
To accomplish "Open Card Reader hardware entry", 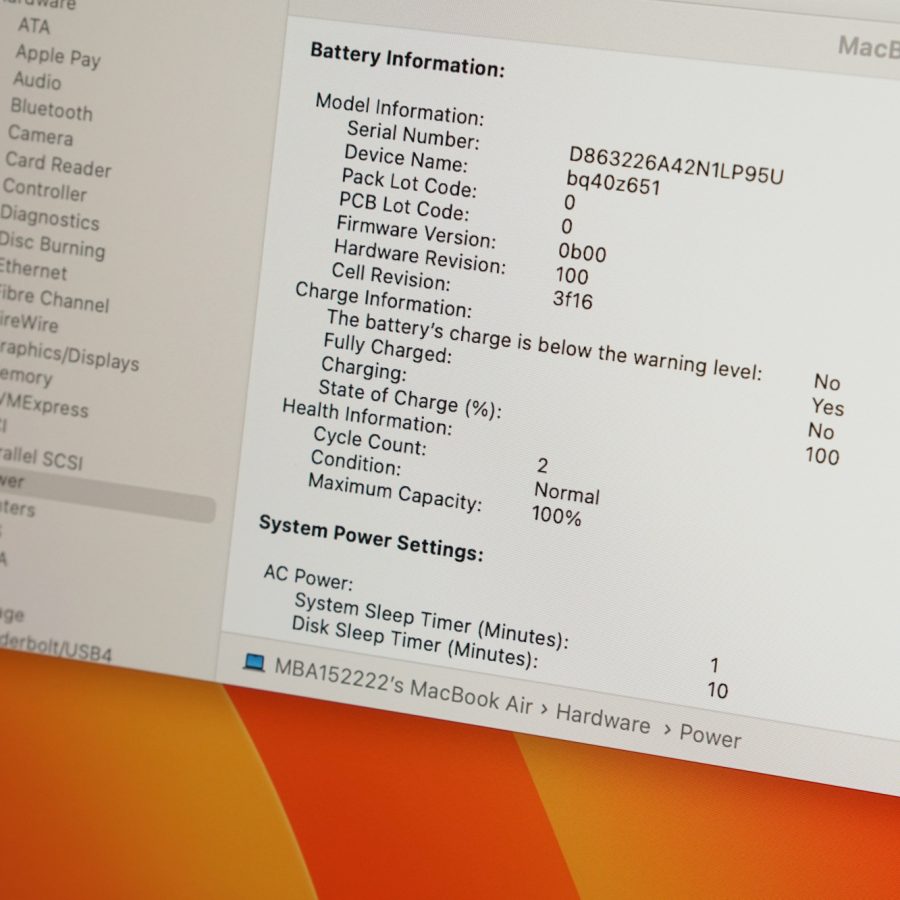I will [x=58, y=164].
